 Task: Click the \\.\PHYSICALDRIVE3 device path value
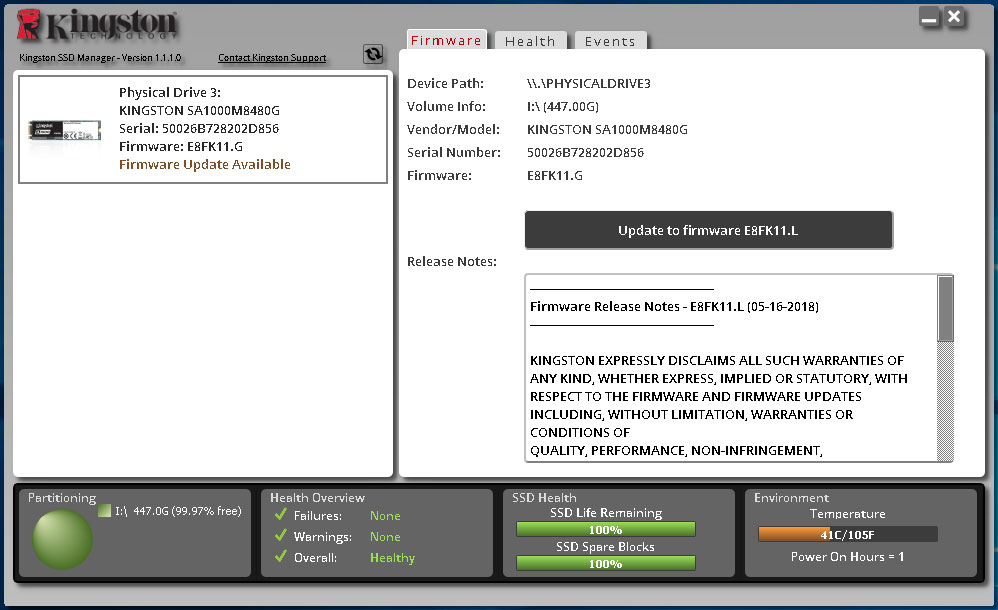pos(589,83)
